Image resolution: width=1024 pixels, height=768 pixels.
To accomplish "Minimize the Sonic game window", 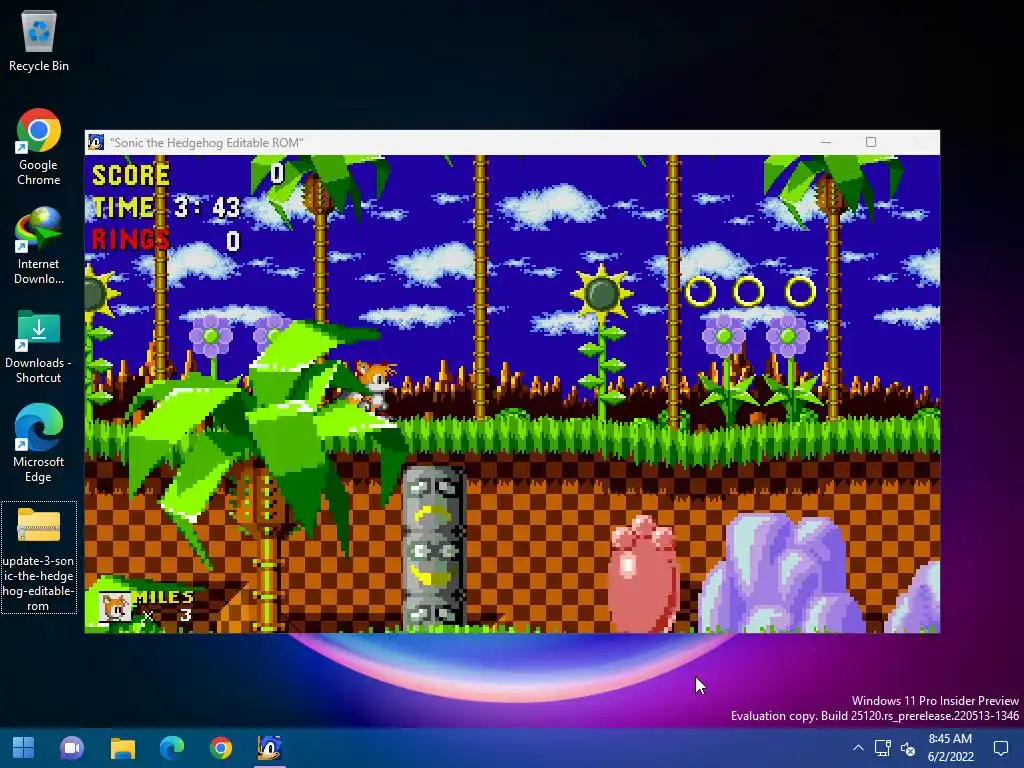I will point(825,142).
